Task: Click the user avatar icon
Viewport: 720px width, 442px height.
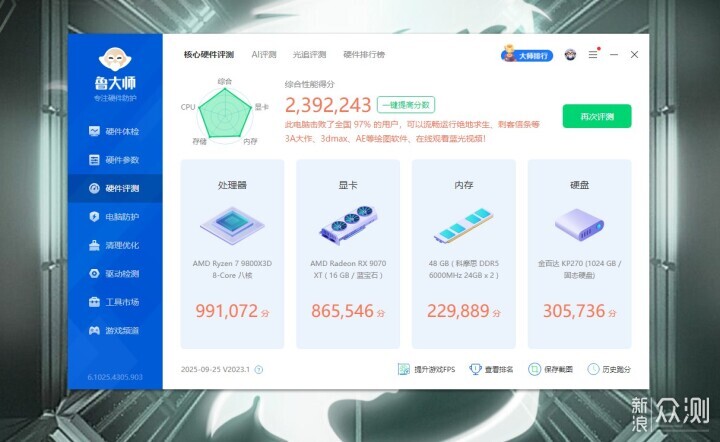Action: tap(570, 55)
